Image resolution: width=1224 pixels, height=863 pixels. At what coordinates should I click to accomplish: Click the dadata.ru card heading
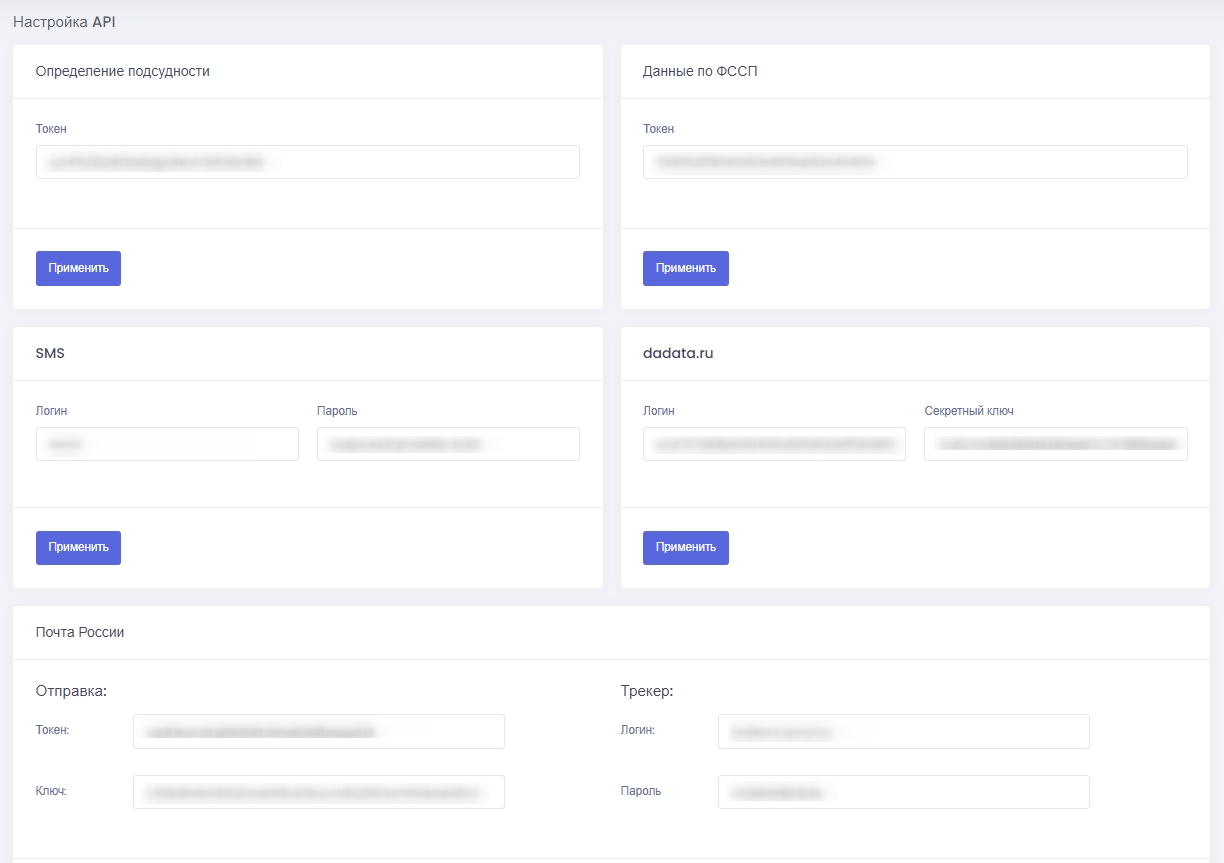tap(677, 353)
